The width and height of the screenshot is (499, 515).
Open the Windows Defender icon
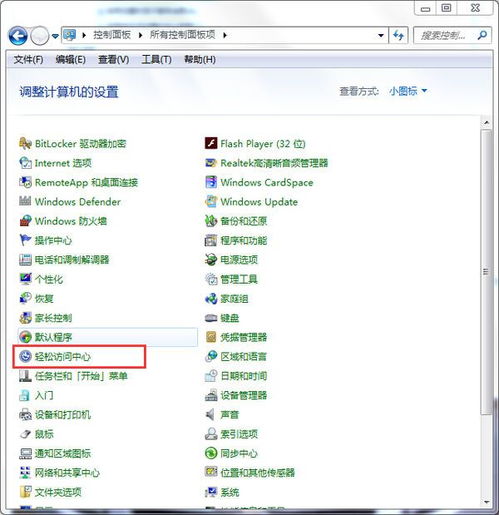(25, 201)
